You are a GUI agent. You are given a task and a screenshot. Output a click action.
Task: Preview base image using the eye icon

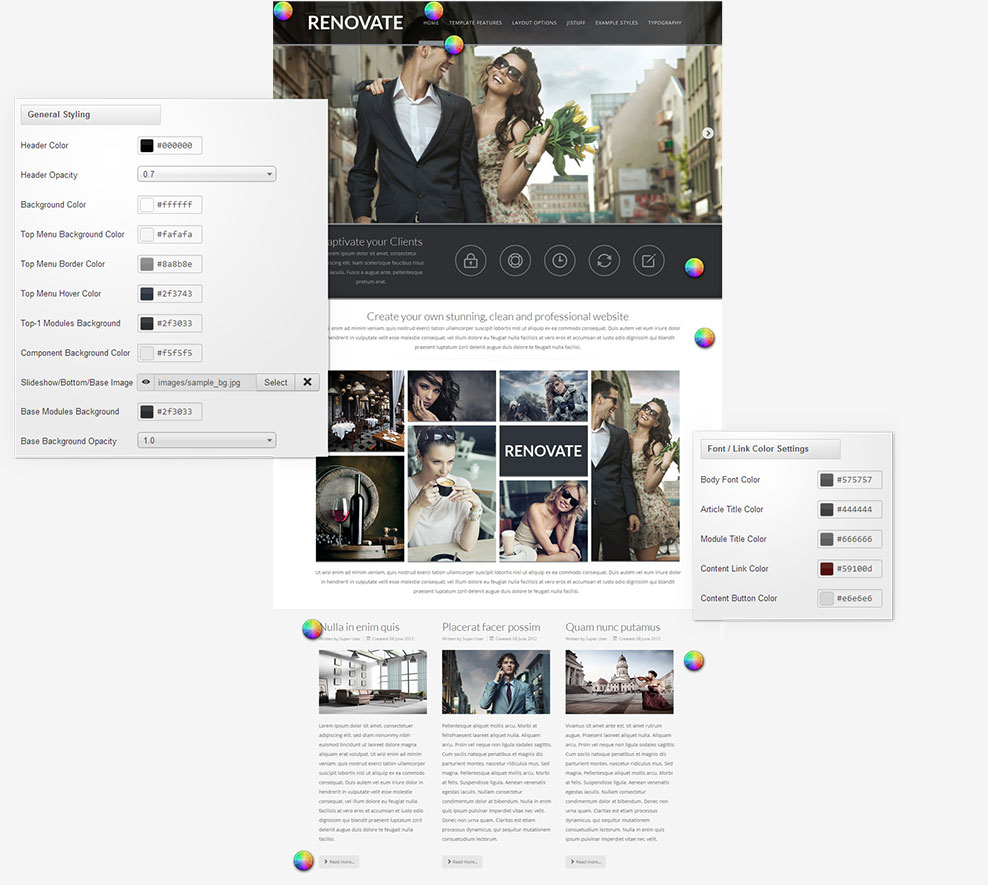[146, 382]
